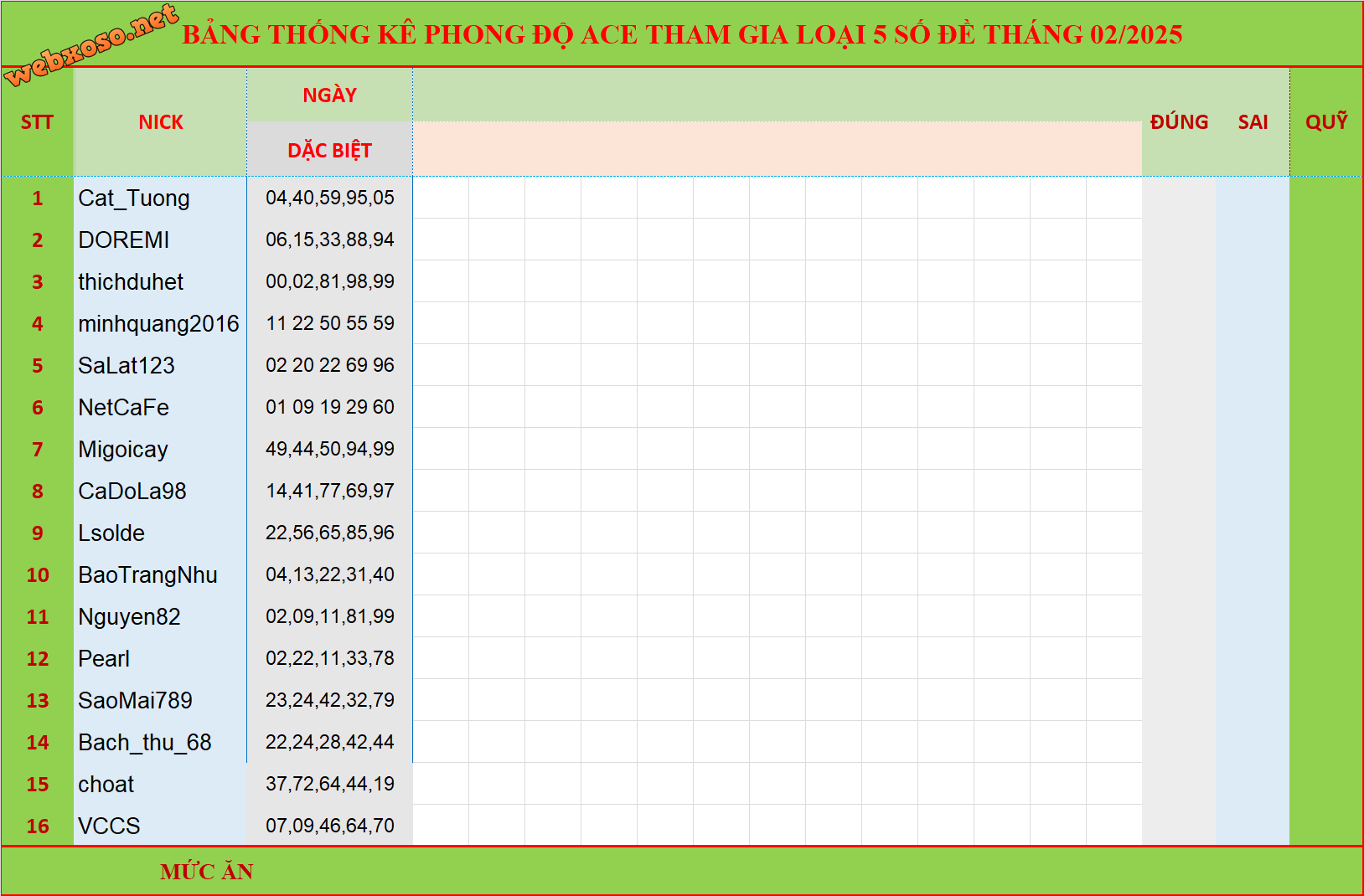The height and width of the screenshot is (896, 1364).
Task: Click numbers cell 11 22 50 55 59
Action: point(329,323)
